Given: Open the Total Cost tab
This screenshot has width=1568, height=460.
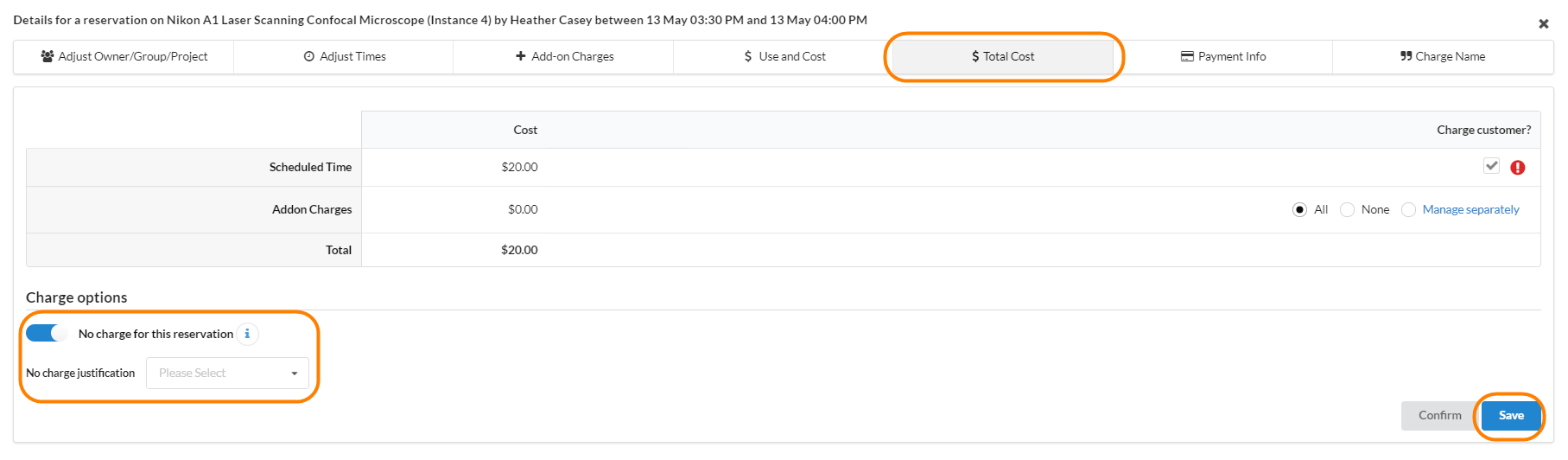Looking at the screenshot, I should (x=1003, y=56).
